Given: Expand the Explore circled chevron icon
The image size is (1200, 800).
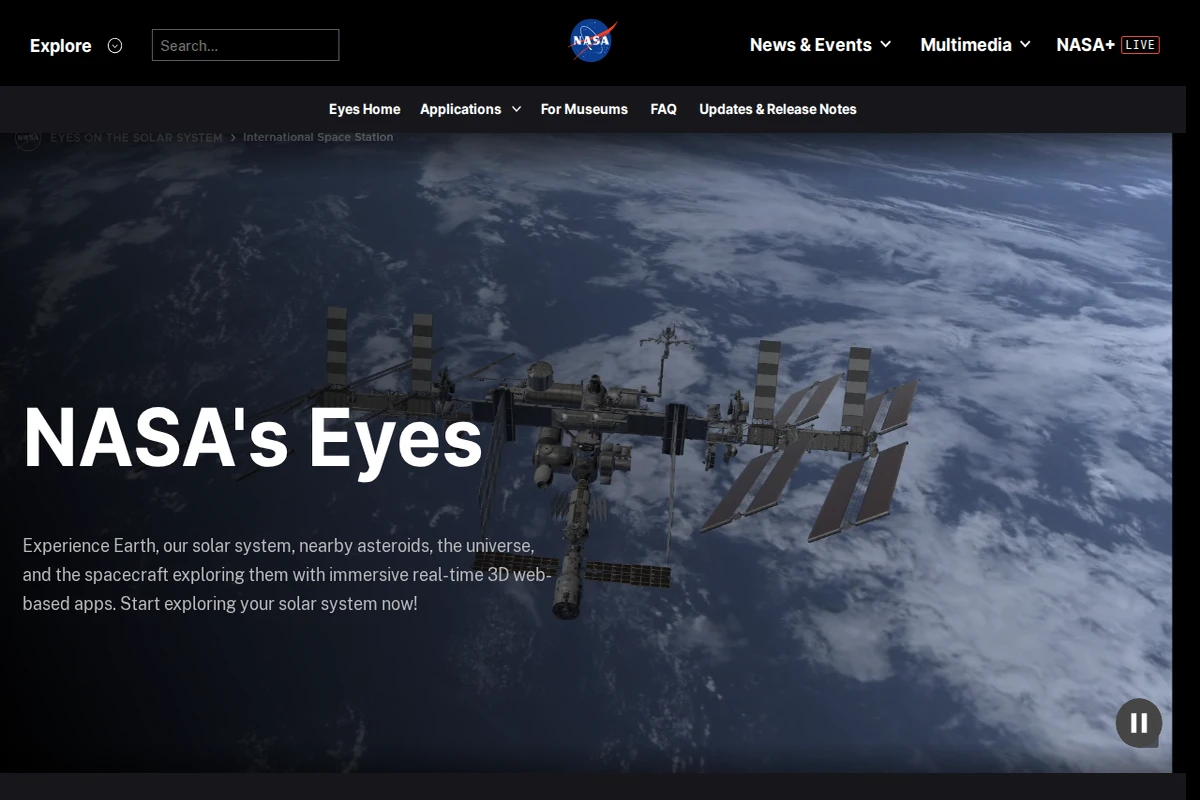Looking at the screenshot, I should [115, 45].
